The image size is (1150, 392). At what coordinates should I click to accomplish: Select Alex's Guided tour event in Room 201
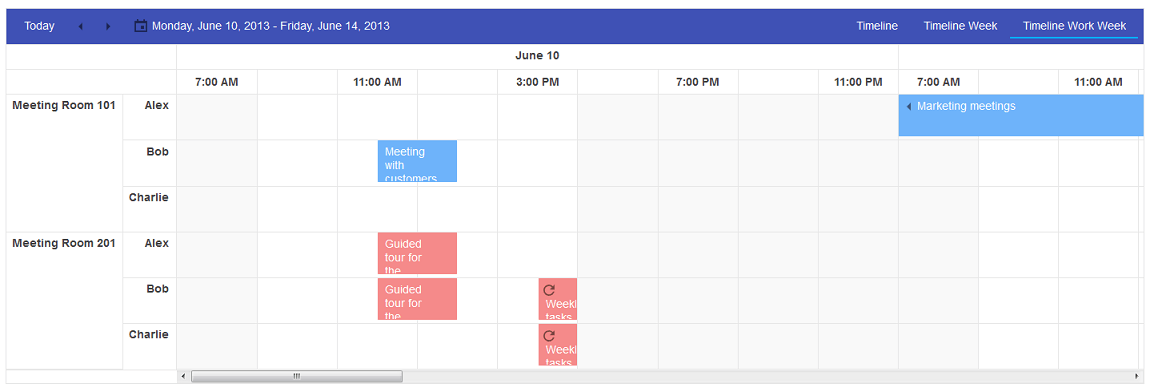(x=417, y=253)
